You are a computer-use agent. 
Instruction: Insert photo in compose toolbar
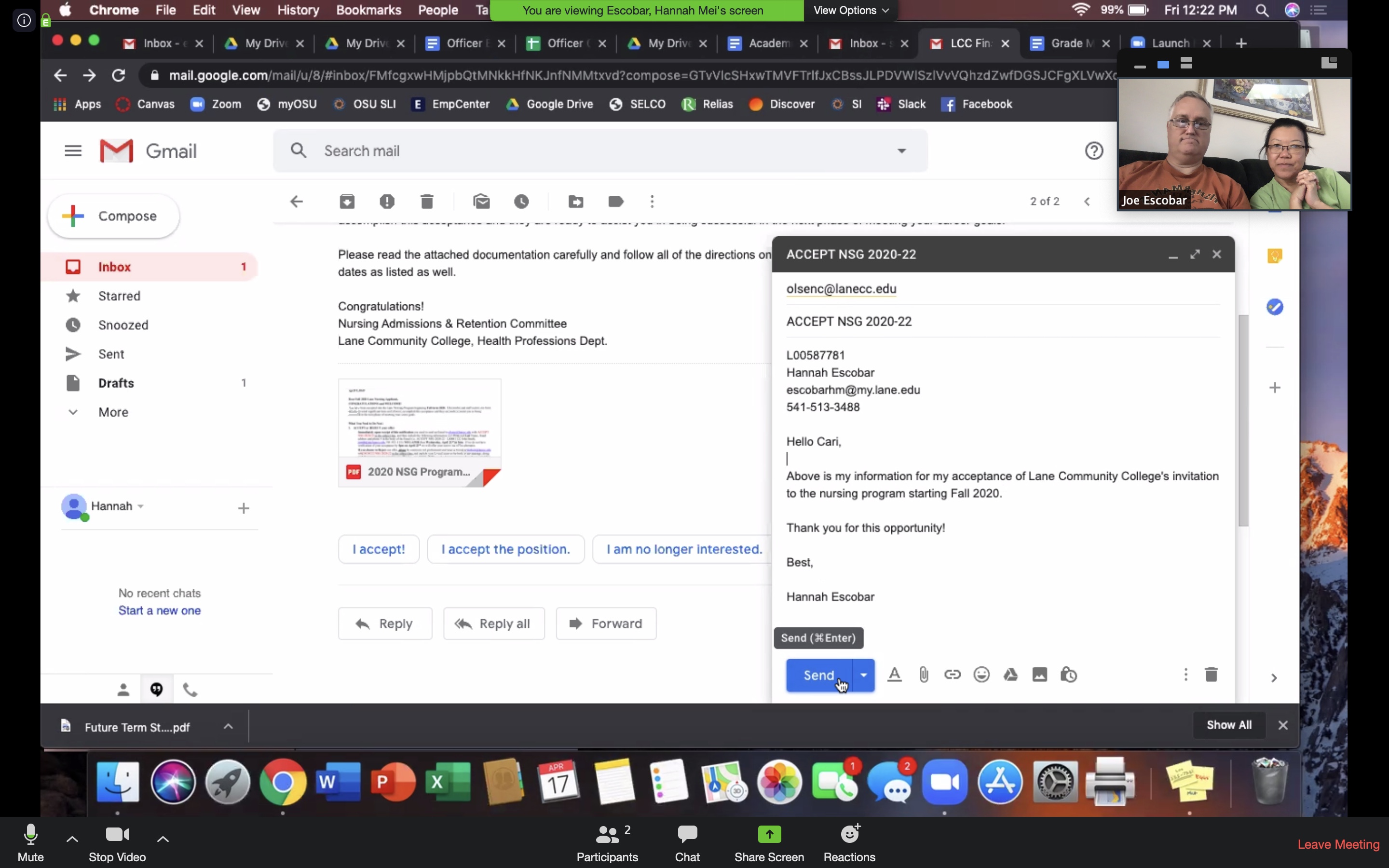click(x=1039, y=675)
